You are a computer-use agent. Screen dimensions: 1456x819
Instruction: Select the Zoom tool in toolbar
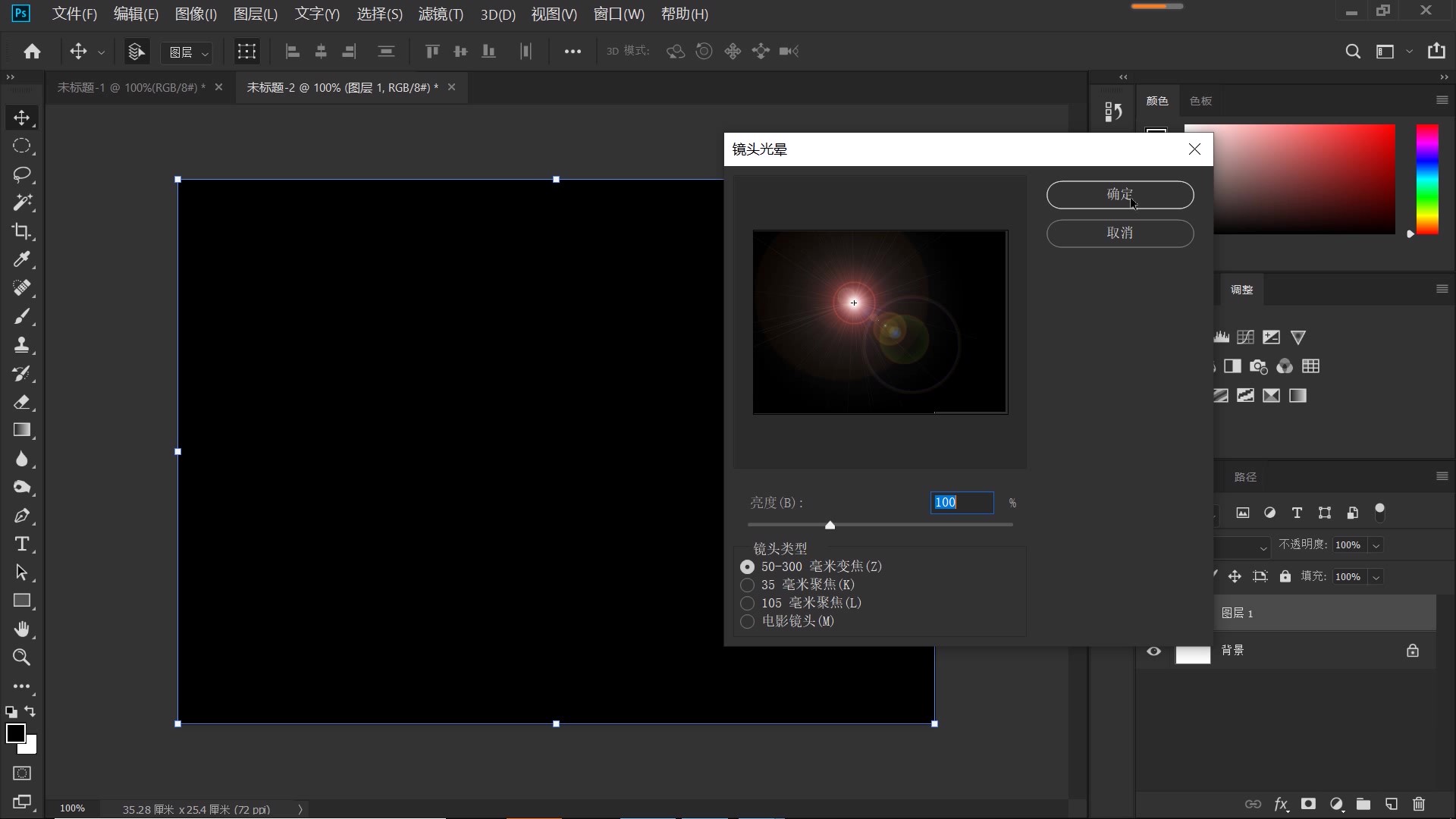coord(21,657)
